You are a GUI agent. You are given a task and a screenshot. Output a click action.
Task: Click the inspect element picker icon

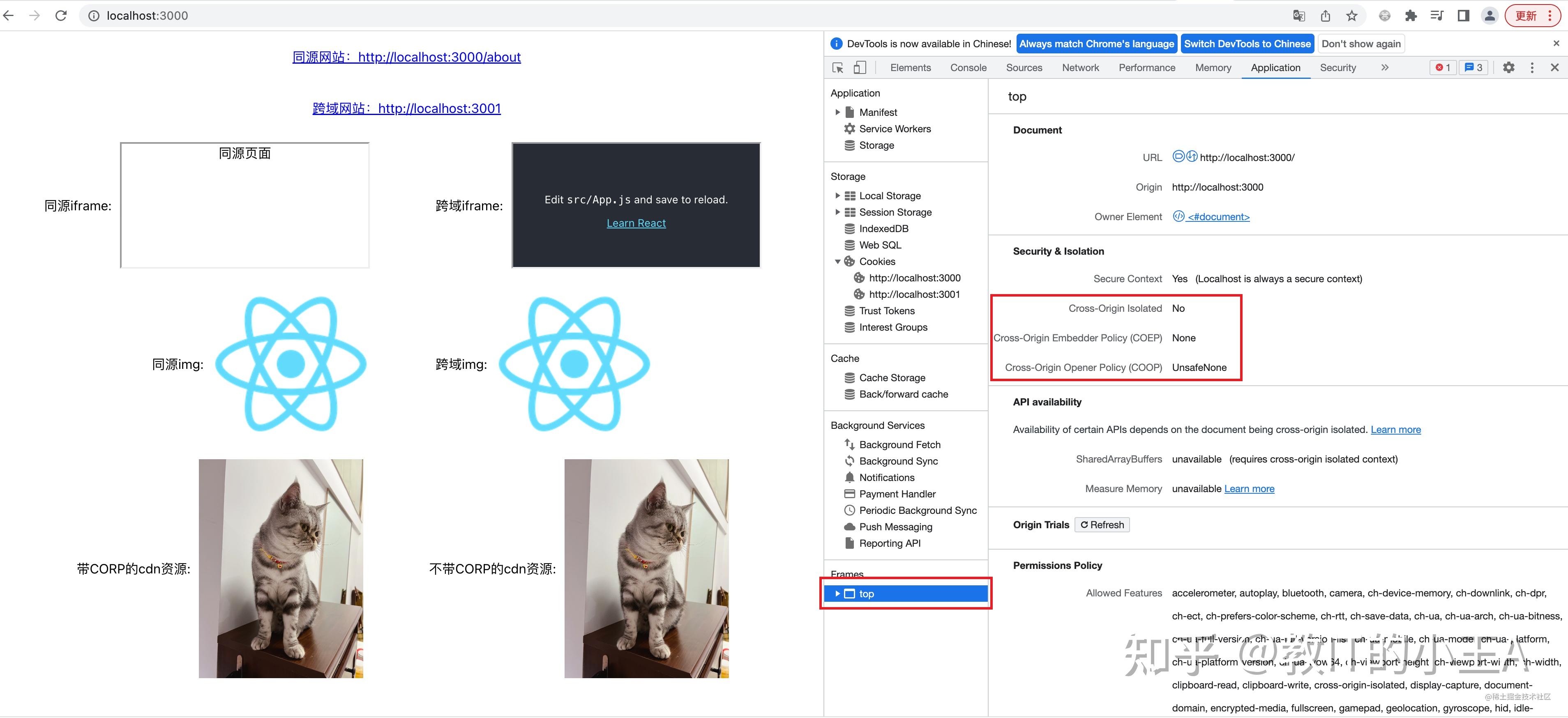point(838,67)
